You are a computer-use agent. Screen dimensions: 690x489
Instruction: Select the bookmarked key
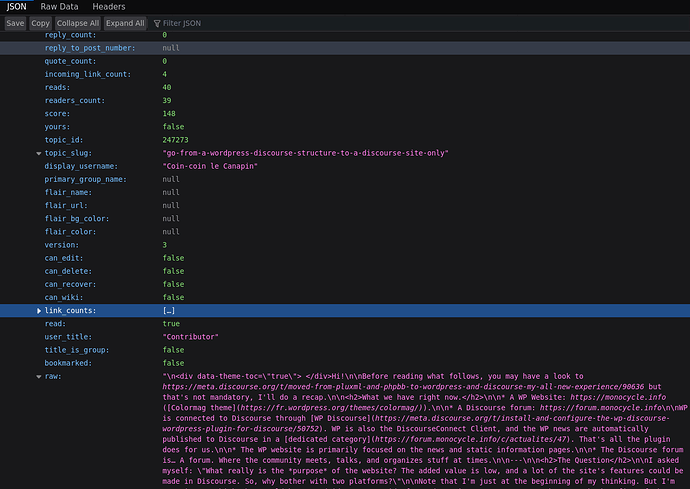click(x=68, y=363)
